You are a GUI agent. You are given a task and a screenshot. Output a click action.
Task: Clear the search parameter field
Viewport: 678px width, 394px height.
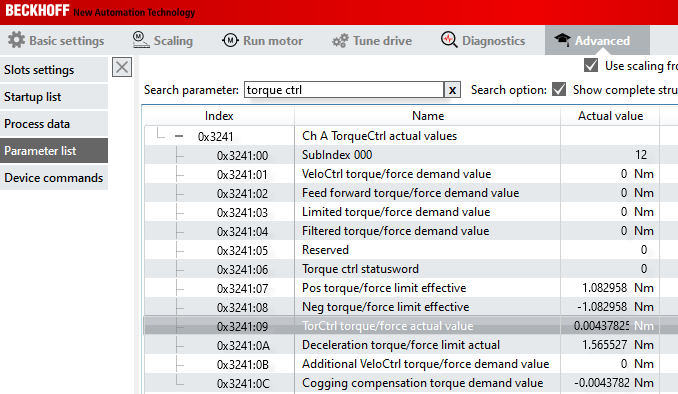point(452,90)
